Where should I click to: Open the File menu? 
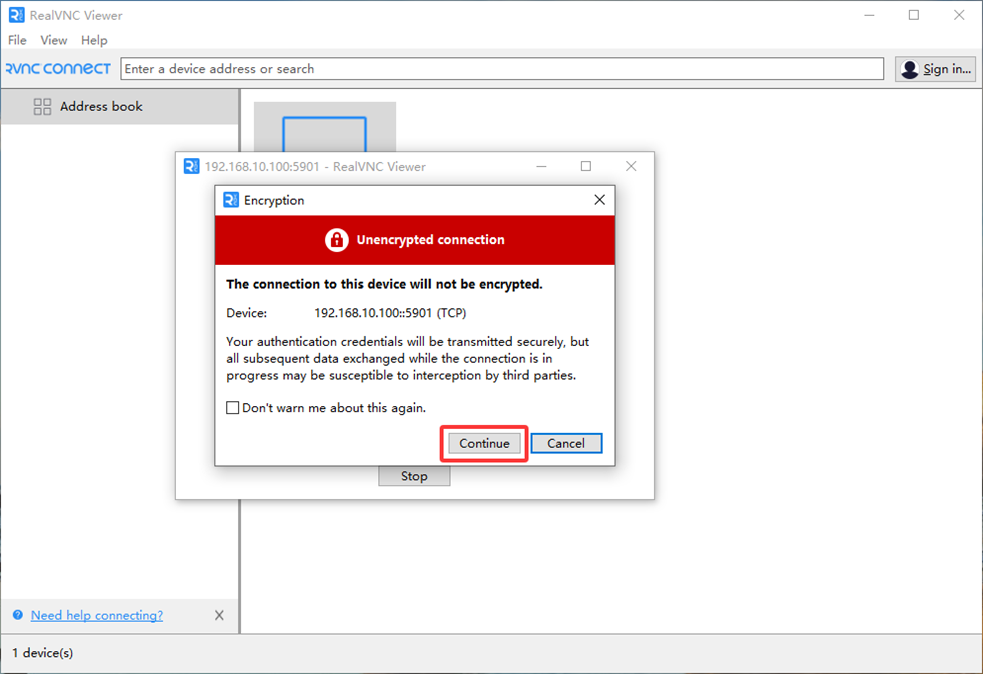[17, 40]
